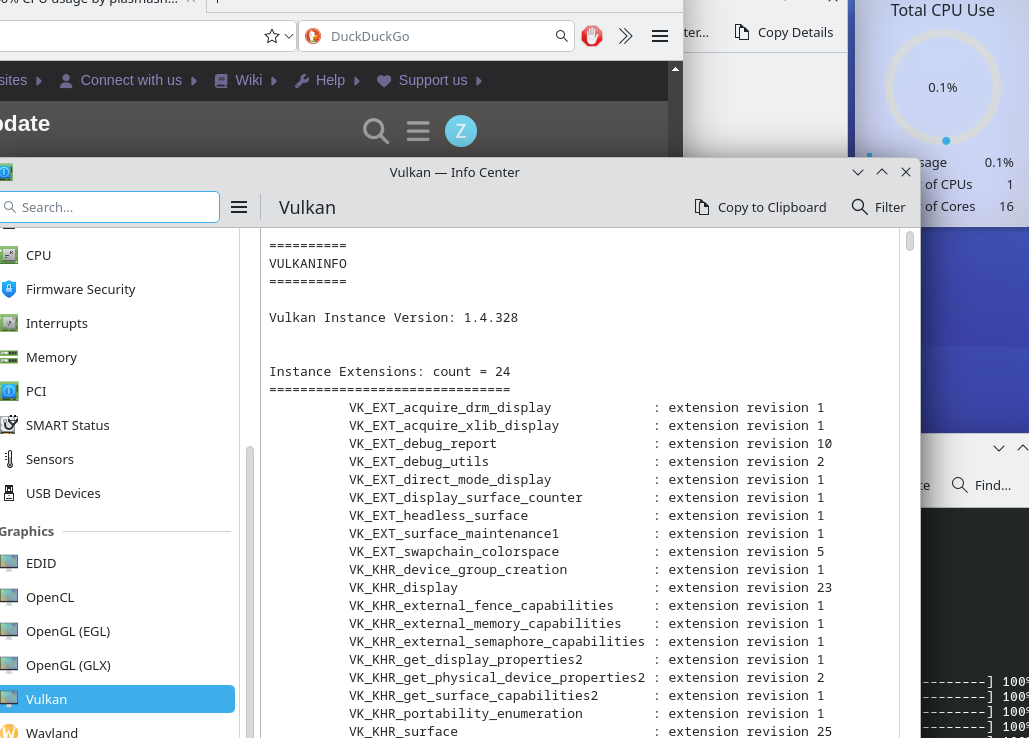Screen dimensions: 1029x738
Task: Select the Sensors thermometer icon
Action: (x=9, y=459)
